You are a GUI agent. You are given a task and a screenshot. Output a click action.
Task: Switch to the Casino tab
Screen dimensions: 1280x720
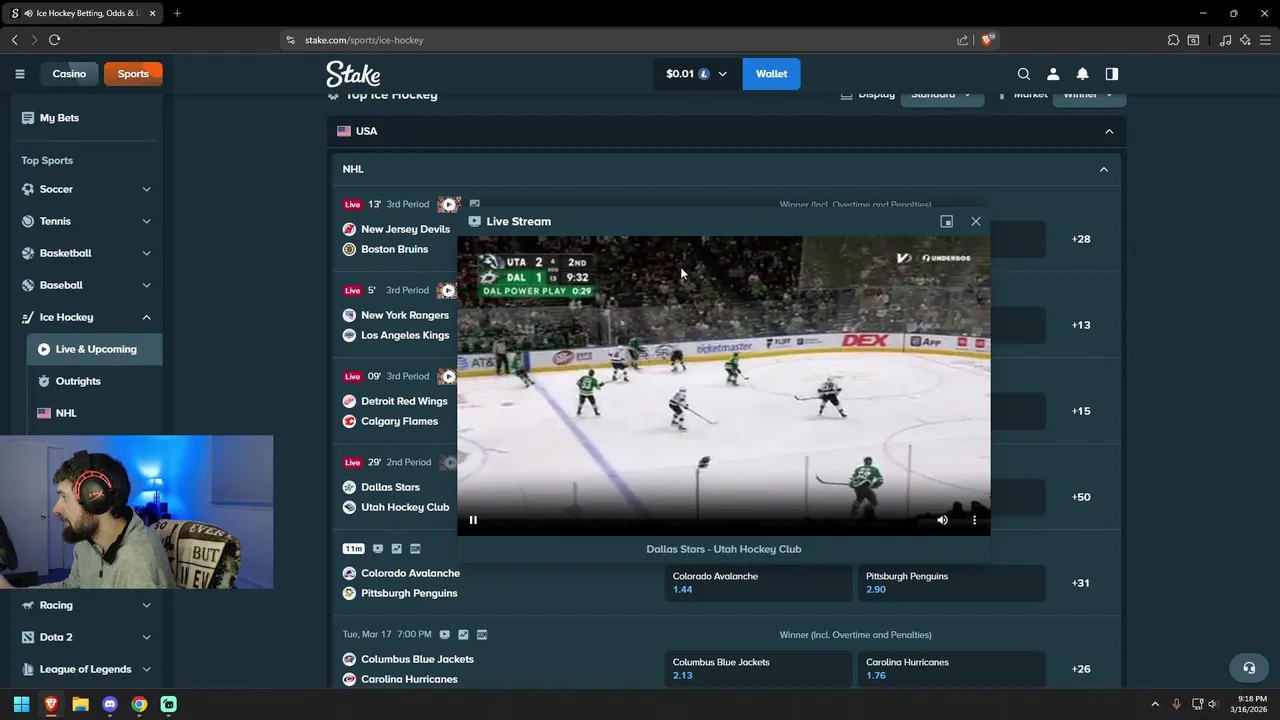point(69,74)
